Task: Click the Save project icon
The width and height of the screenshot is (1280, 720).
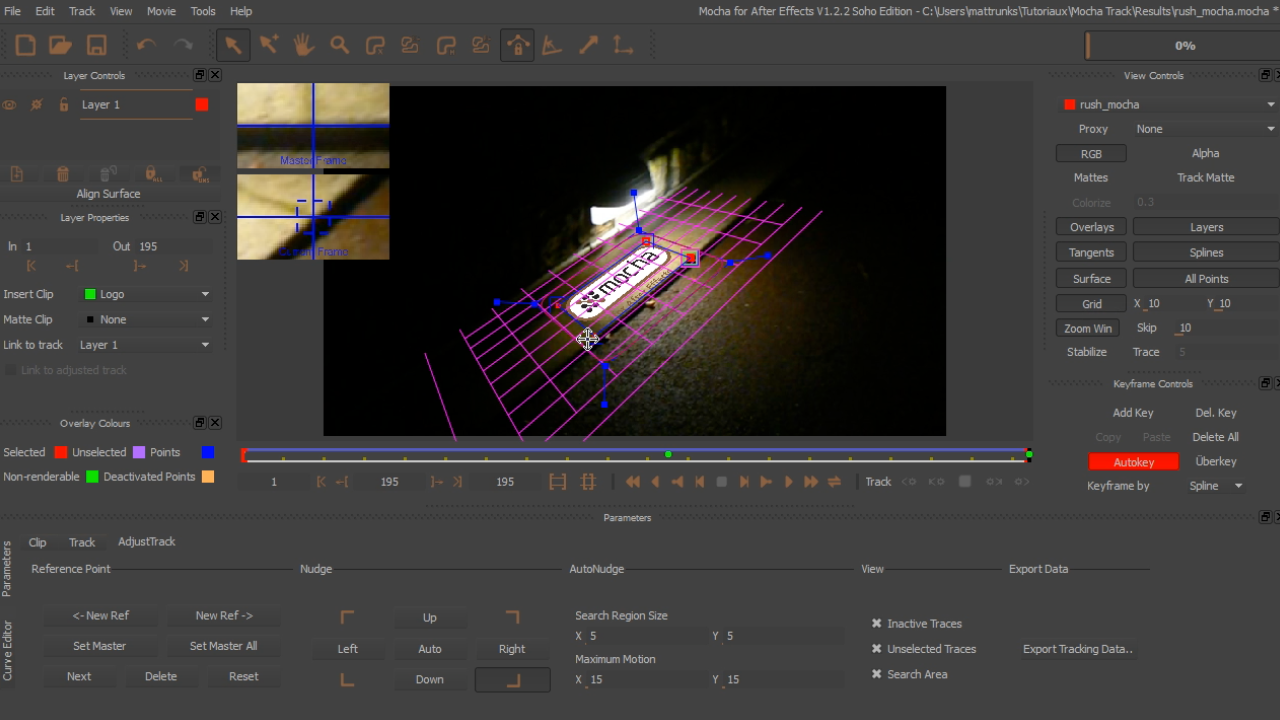Action: pos(96,45)
